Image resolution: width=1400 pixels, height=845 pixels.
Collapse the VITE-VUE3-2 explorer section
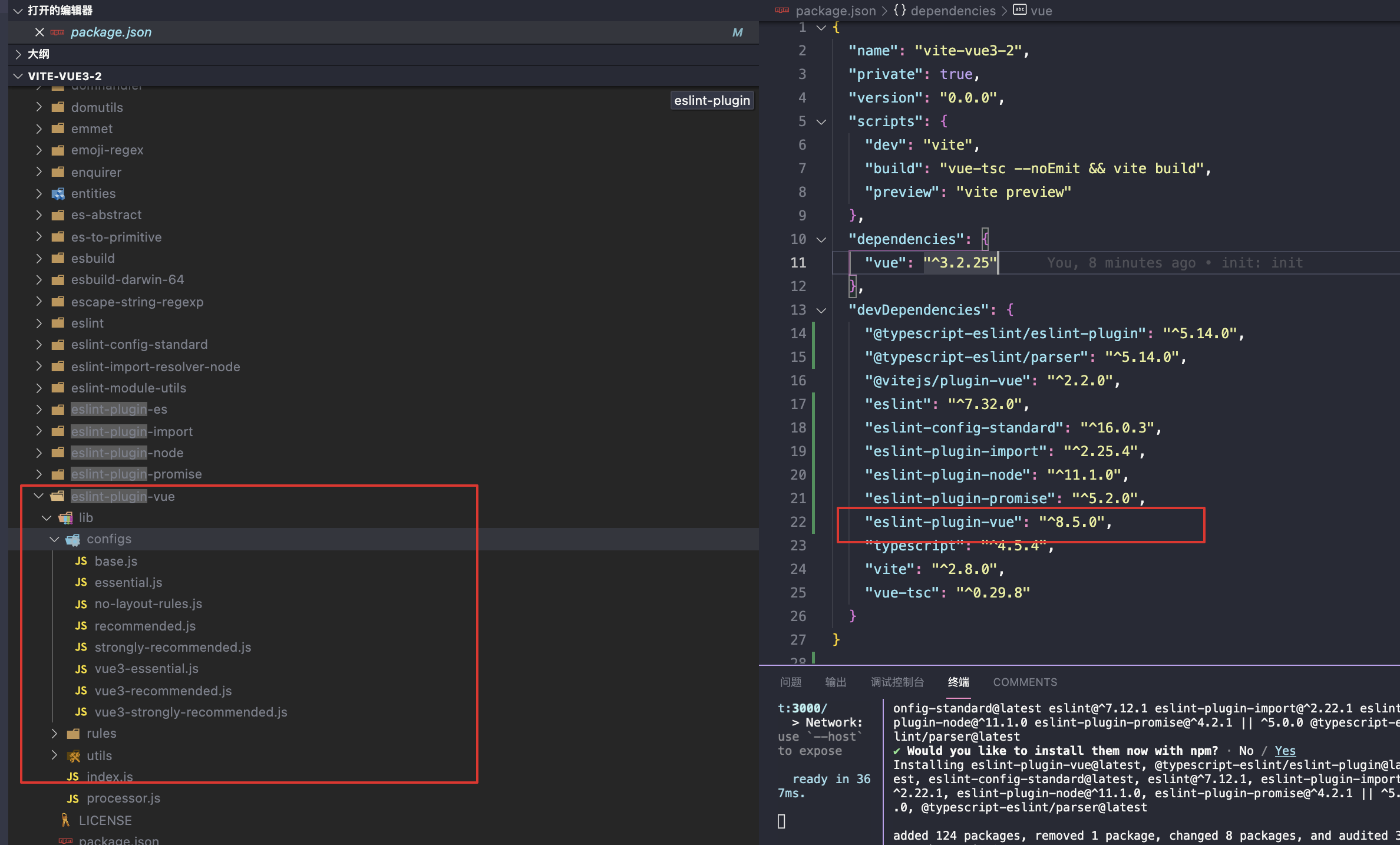pyautogui.click(x=18, y=76)
